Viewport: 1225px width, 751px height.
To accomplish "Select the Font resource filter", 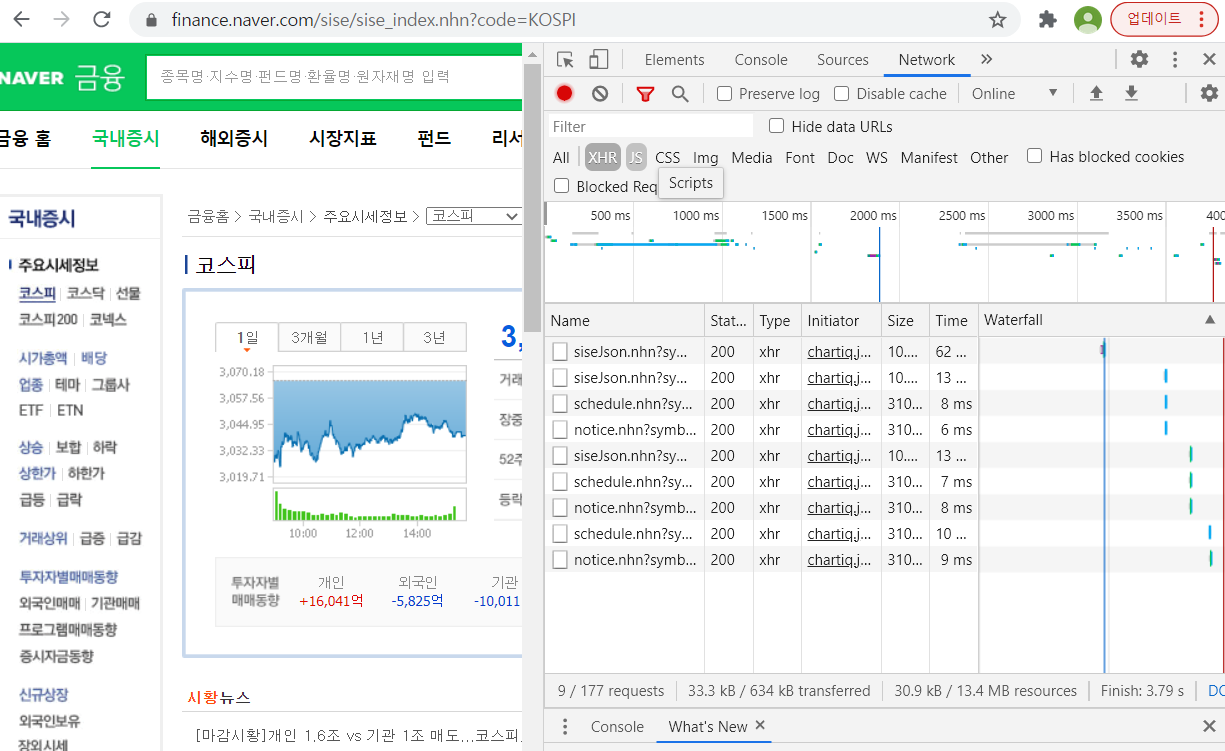I will 800,158.
